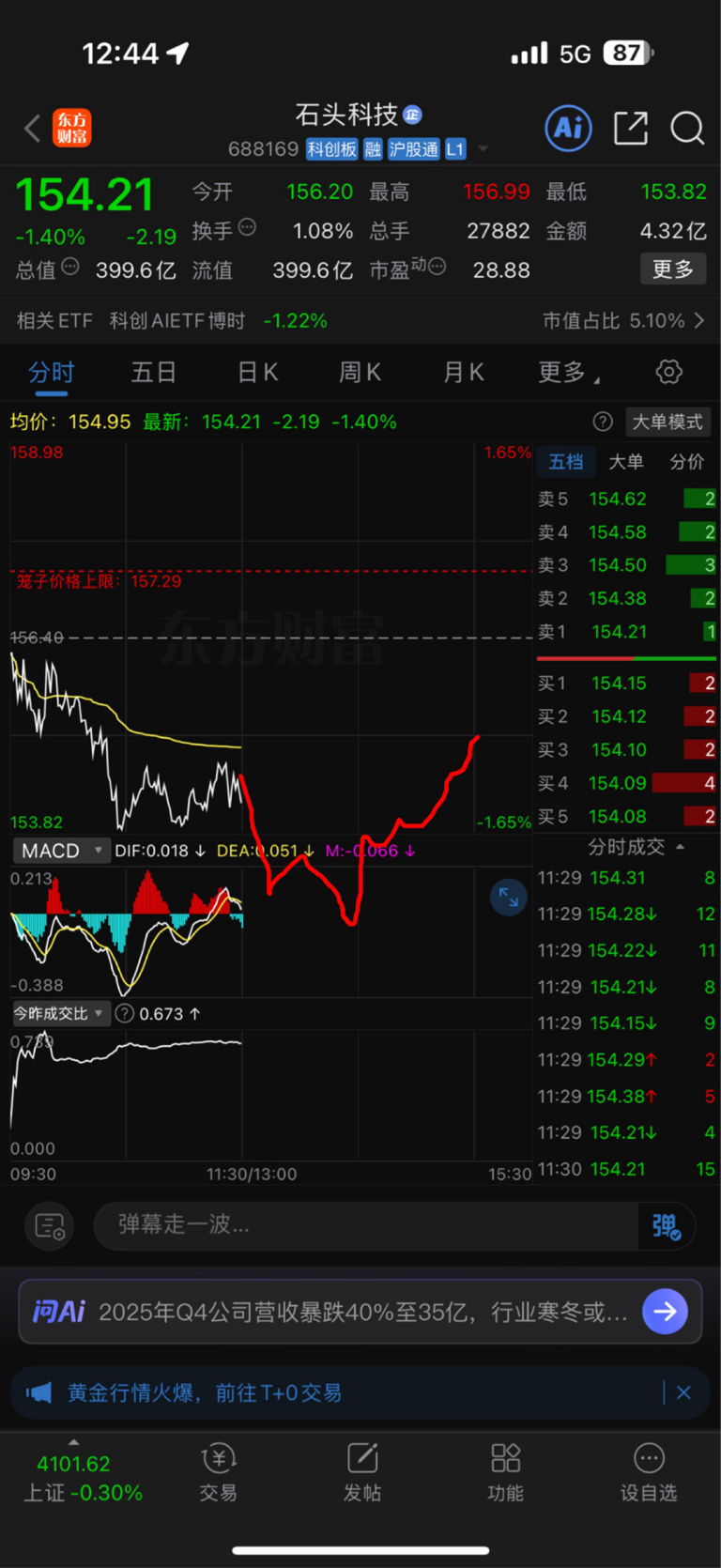Select the 五日 tab
The height and width of the screenshot is (1568, 721).
pyautogui.click(x=154, y=372)
